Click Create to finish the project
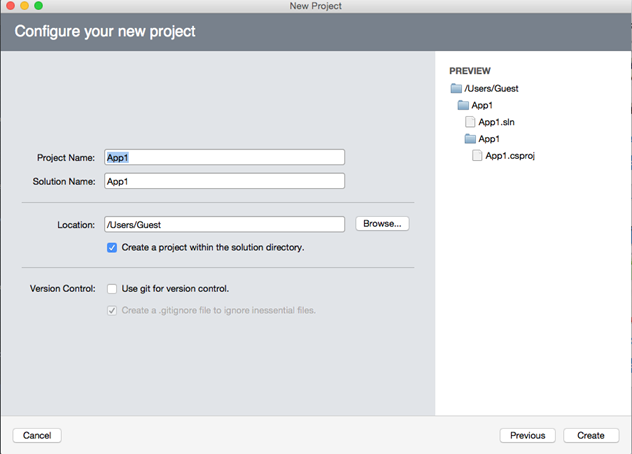 coord(590,435)
